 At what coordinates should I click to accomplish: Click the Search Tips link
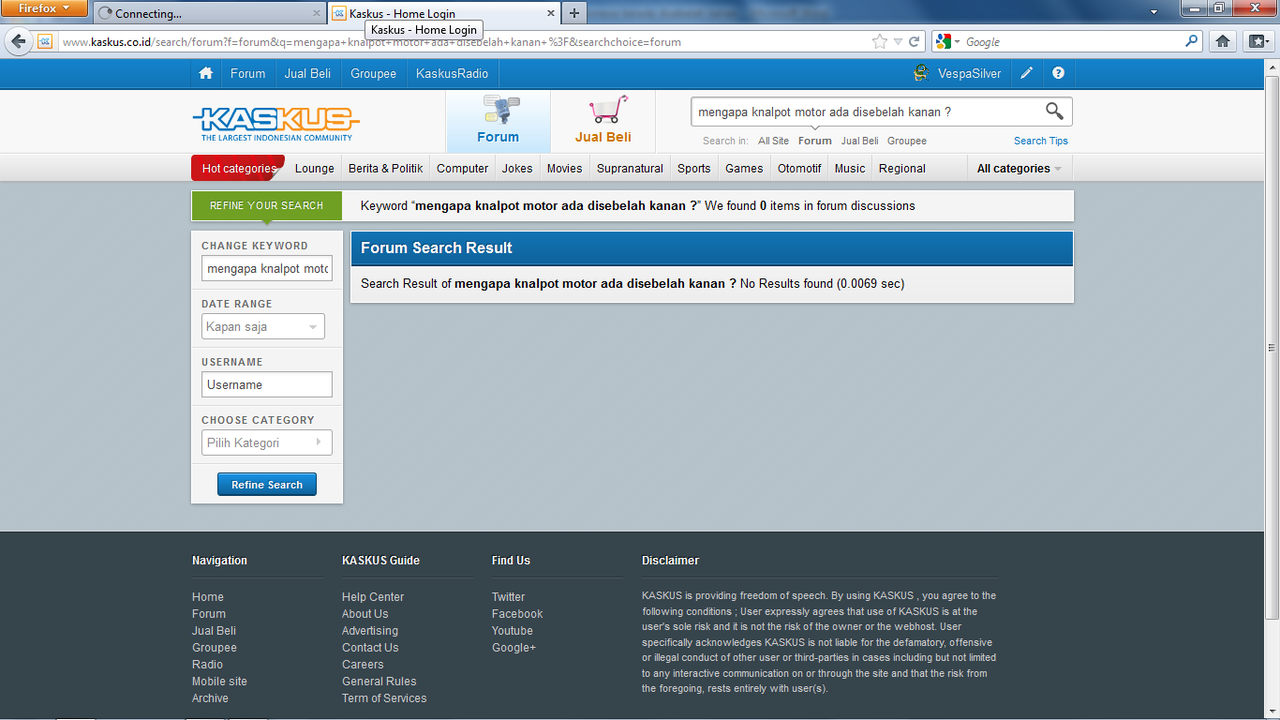pyautogui.click(x=1041, y=141)
